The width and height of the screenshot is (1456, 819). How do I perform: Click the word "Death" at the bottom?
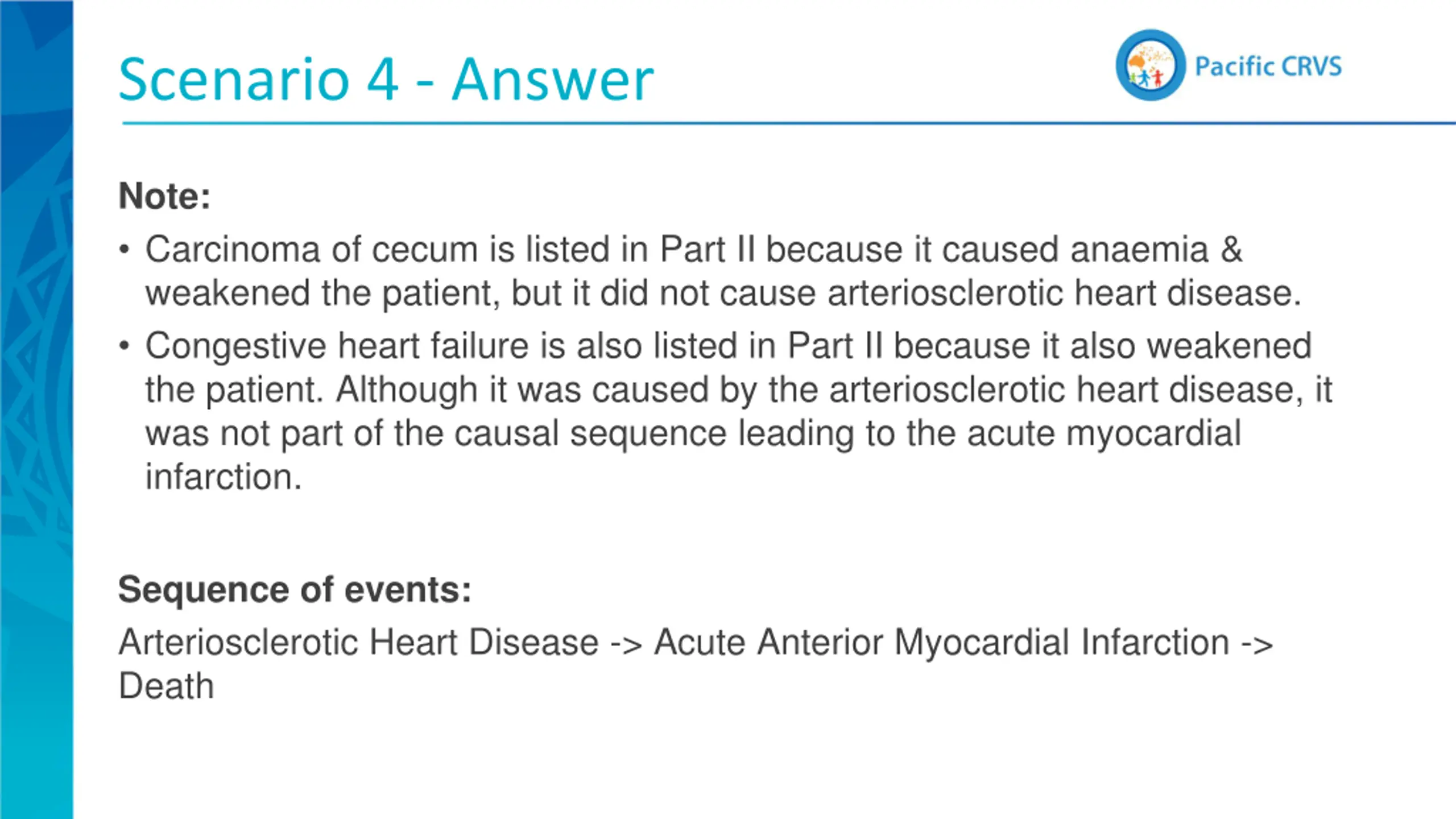tap(166, 686)
